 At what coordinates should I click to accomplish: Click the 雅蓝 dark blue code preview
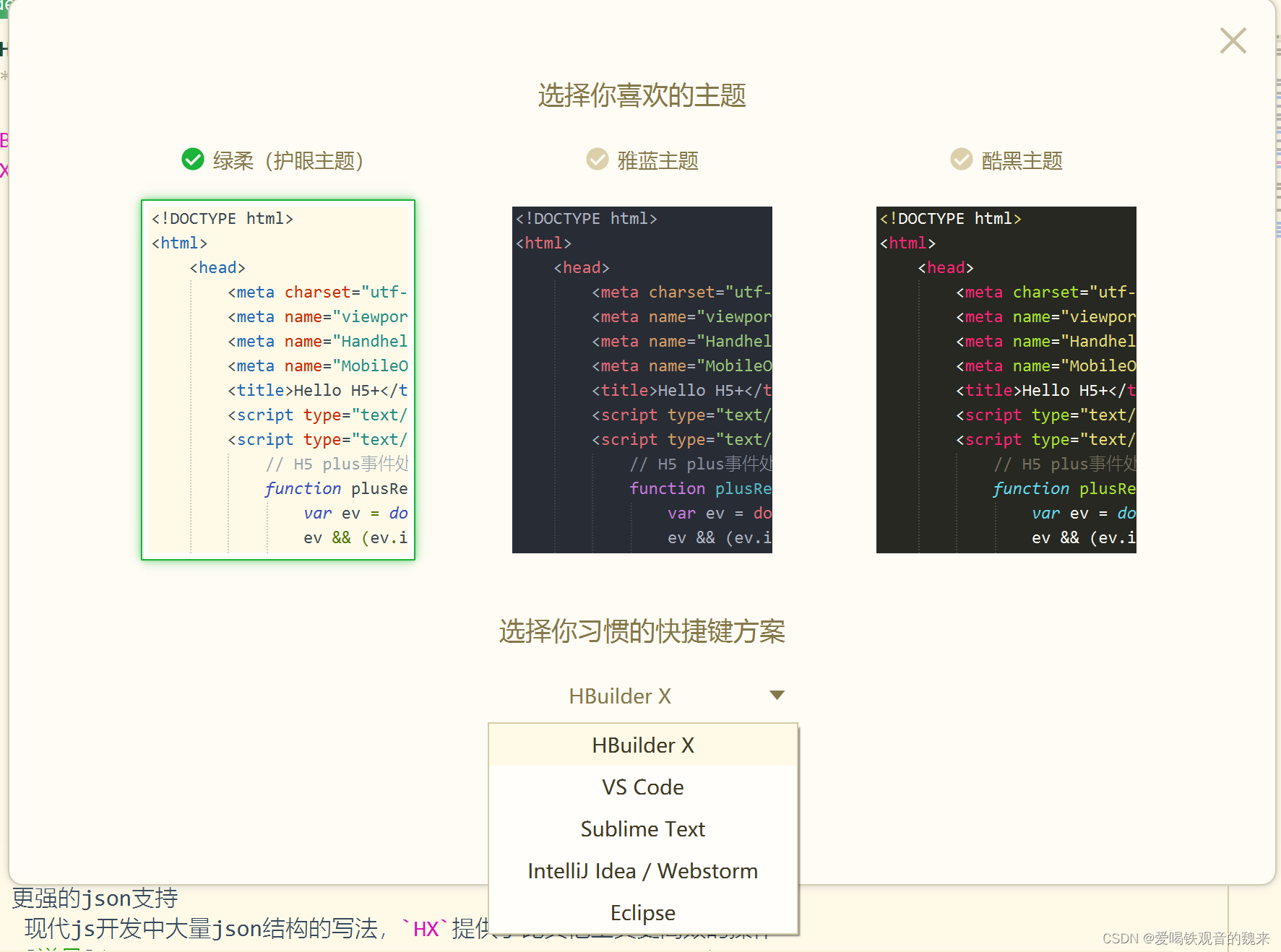click(642, 380)
